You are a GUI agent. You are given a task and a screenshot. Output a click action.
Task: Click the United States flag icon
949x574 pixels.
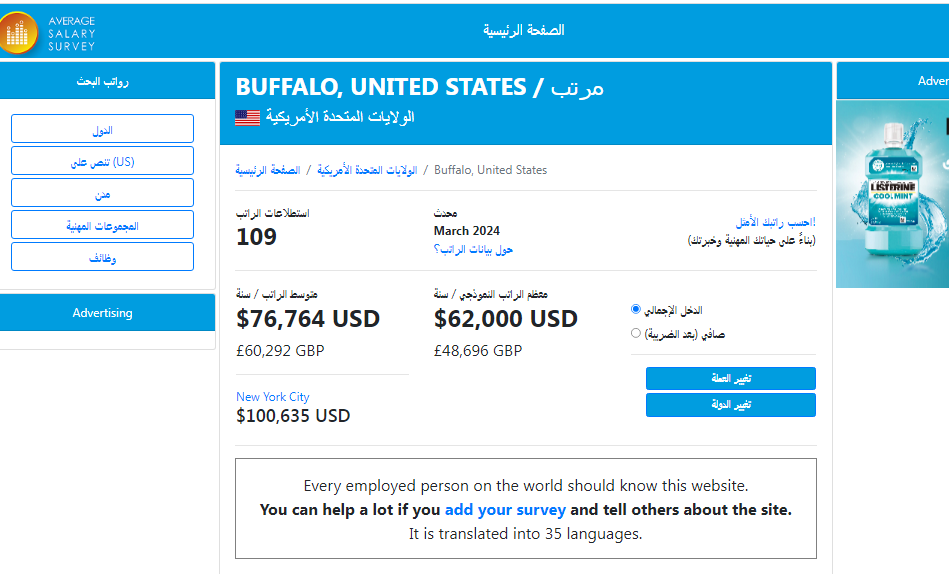point(247,117)
